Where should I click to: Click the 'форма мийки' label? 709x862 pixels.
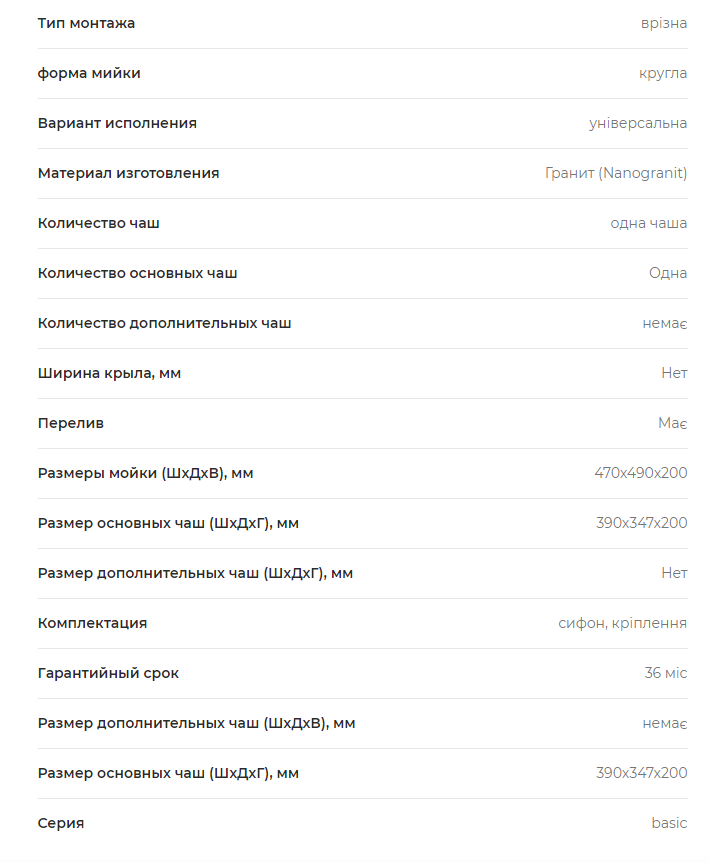89,73
